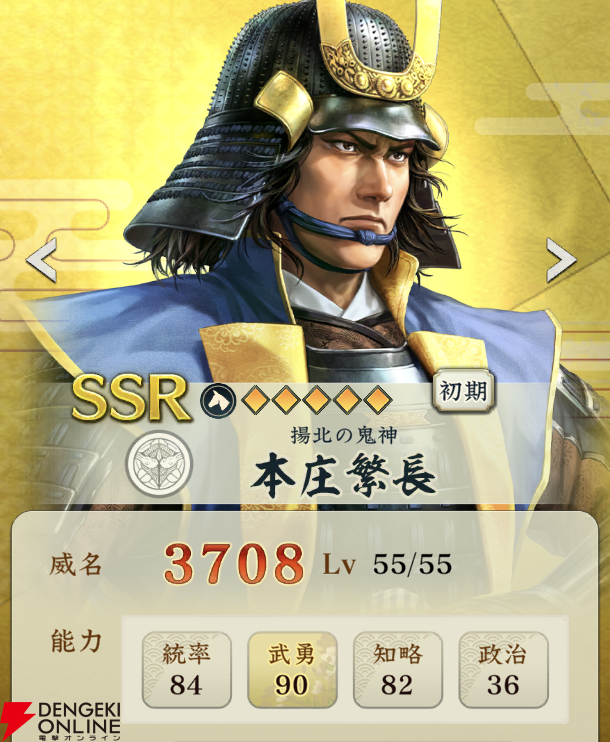Tap the cavalry horse unit icon
Viewport: 610px width, 742px height.
pyautogui.click(x=218, y=400)
